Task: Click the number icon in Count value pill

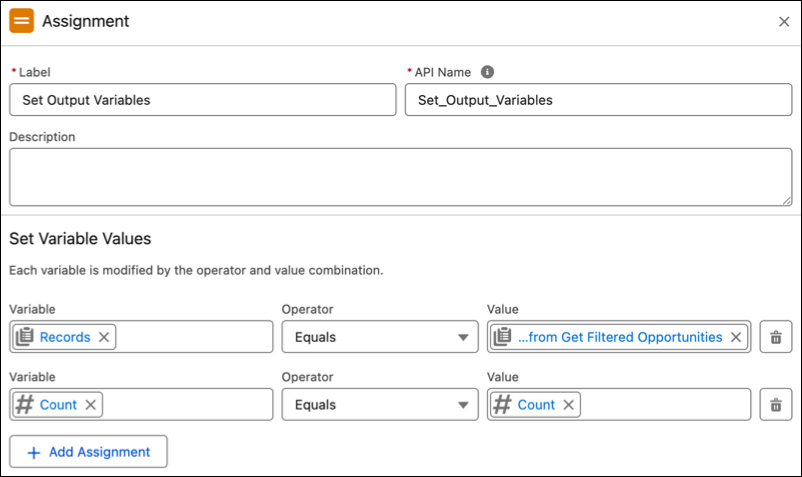Action: (x=502, y=404)
